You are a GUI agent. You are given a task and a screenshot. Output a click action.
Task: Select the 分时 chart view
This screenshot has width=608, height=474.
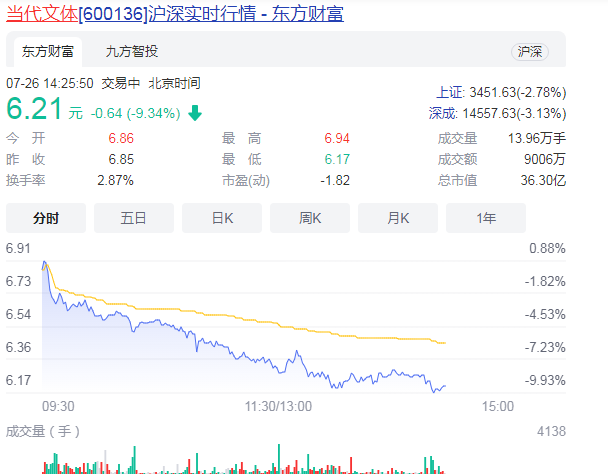(x=46, y=217)
